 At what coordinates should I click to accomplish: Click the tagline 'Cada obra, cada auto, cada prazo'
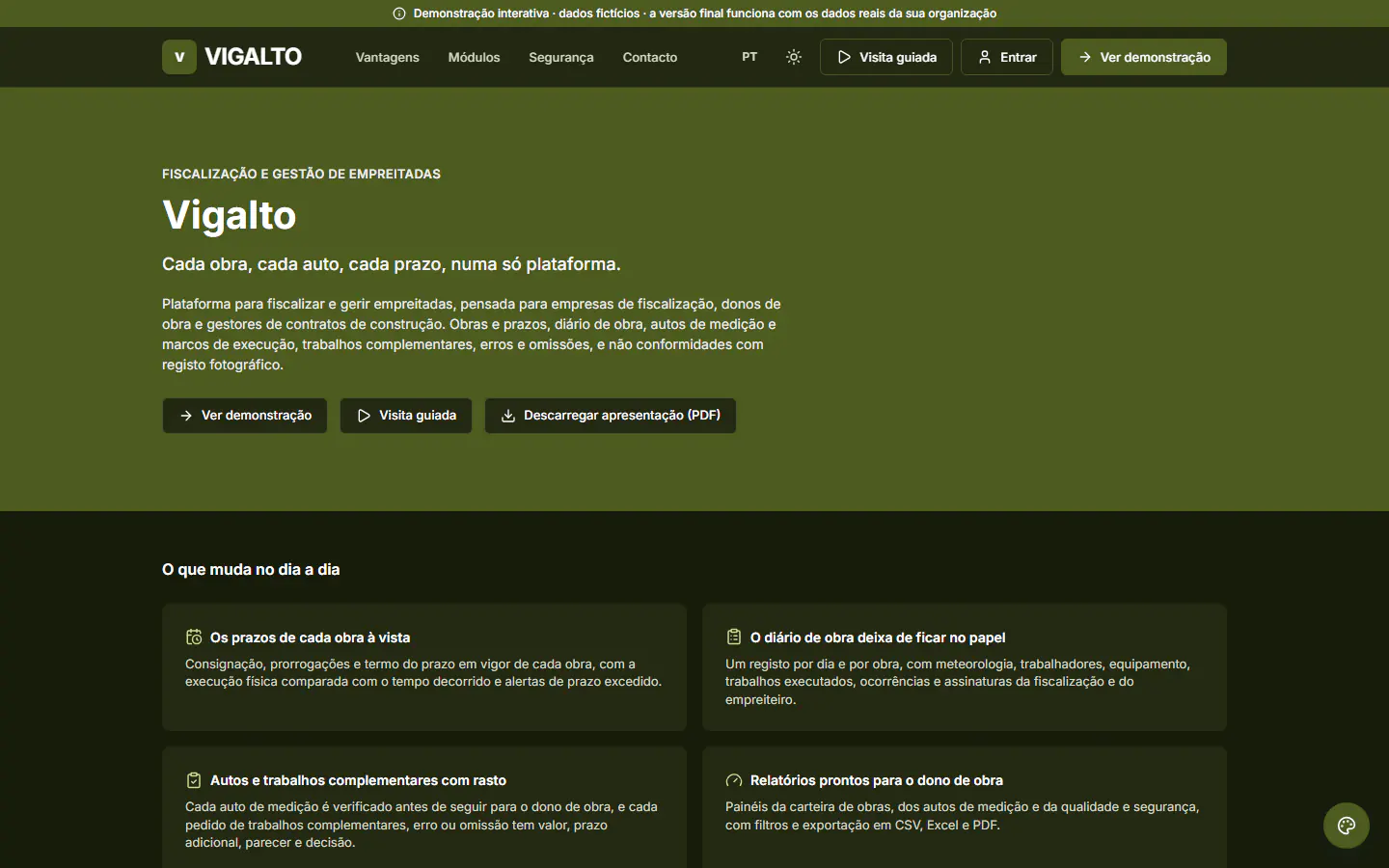(x=392, y=264)
